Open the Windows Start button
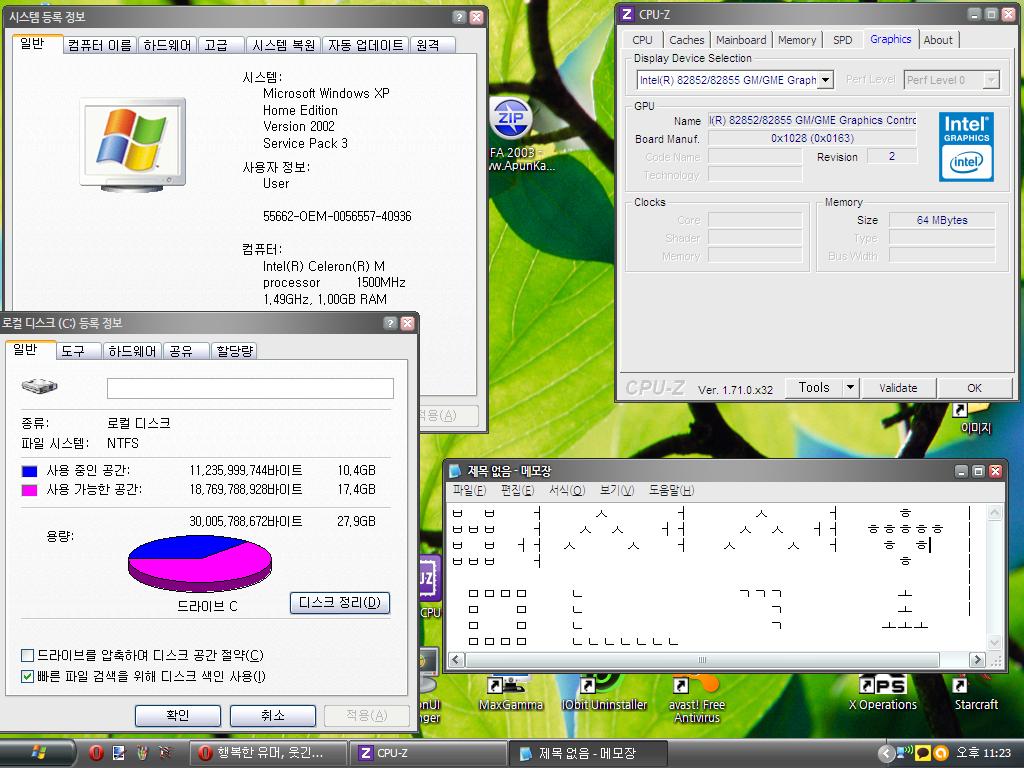 click(x=37, y=753)
